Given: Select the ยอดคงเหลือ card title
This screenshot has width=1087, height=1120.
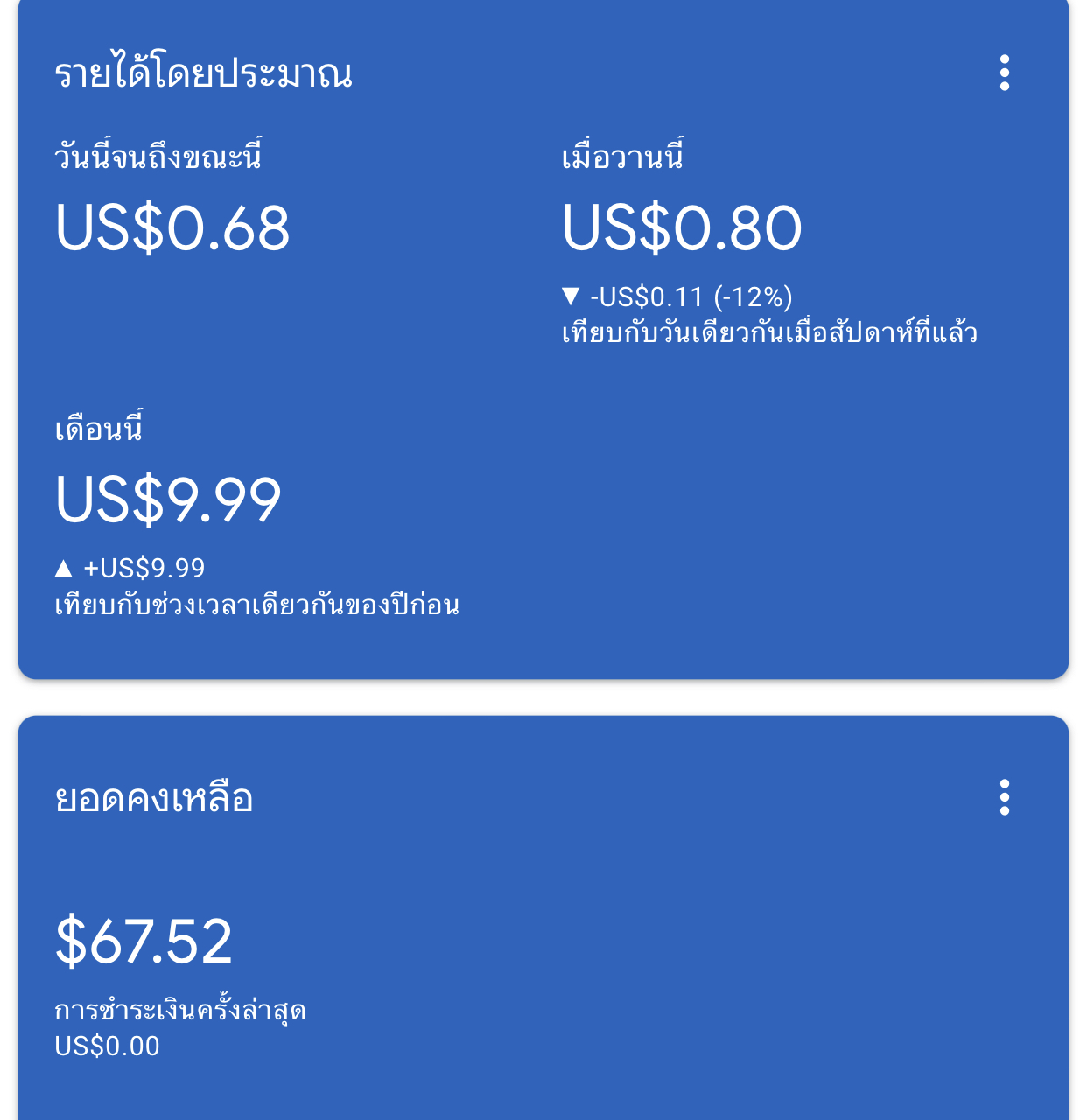Looking at the screenshot, I should point(154,798).
